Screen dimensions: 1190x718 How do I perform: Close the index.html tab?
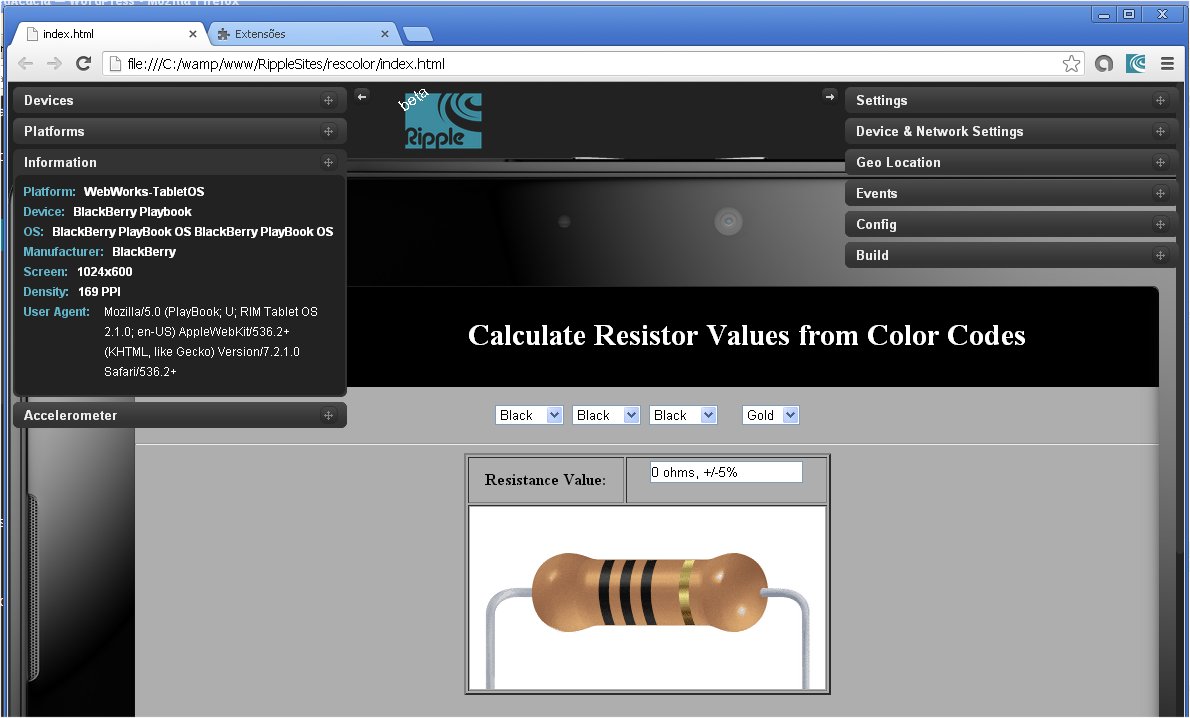[193, 34]
